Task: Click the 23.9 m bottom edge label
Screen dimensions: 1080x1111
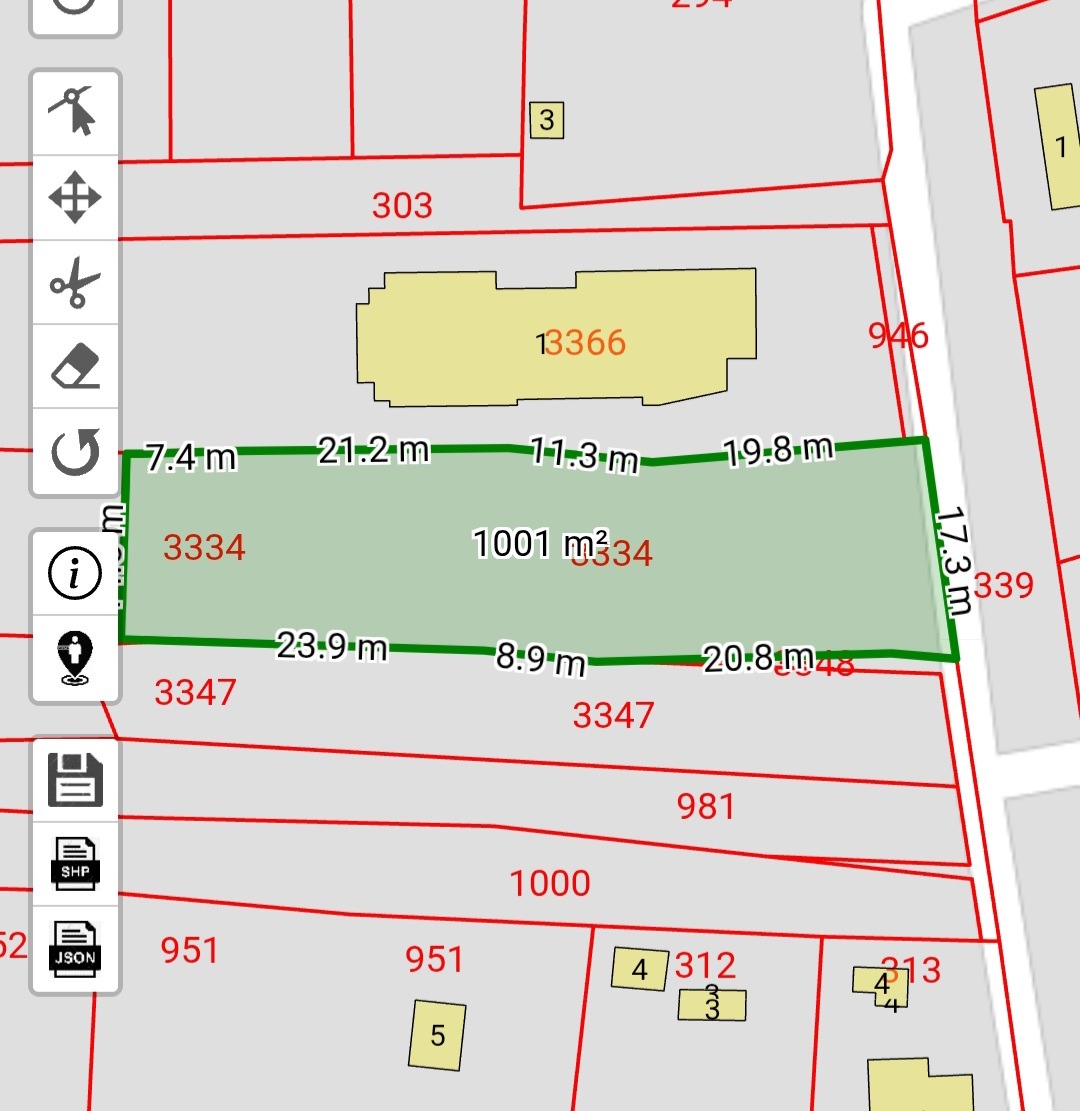Action: coord(331,647)
